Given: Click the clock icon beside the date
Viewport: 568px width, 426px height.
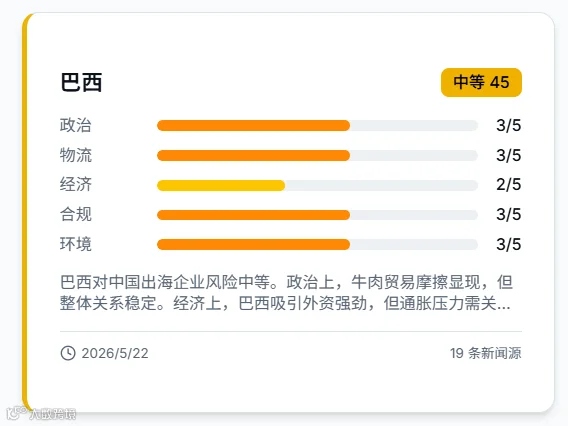Looking at the screenshot, I should pos(68,353).
